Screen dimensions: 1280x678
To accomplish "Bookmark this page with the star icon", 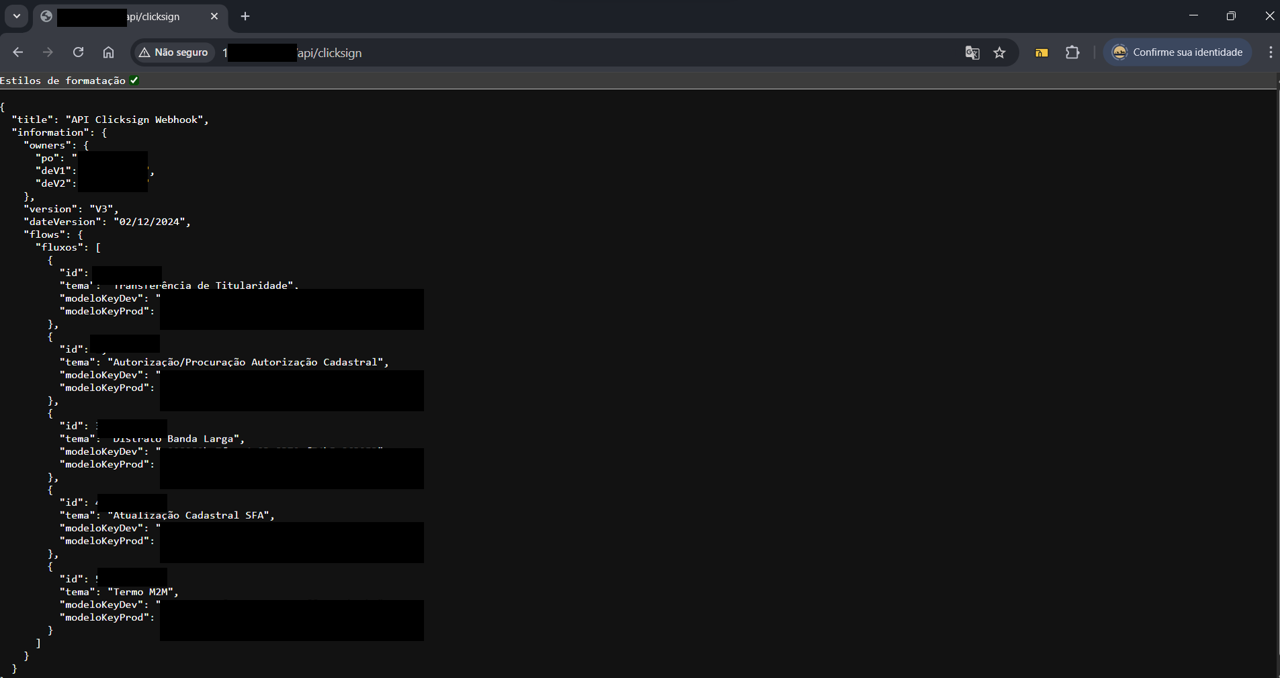I will (x=999, y=52).
